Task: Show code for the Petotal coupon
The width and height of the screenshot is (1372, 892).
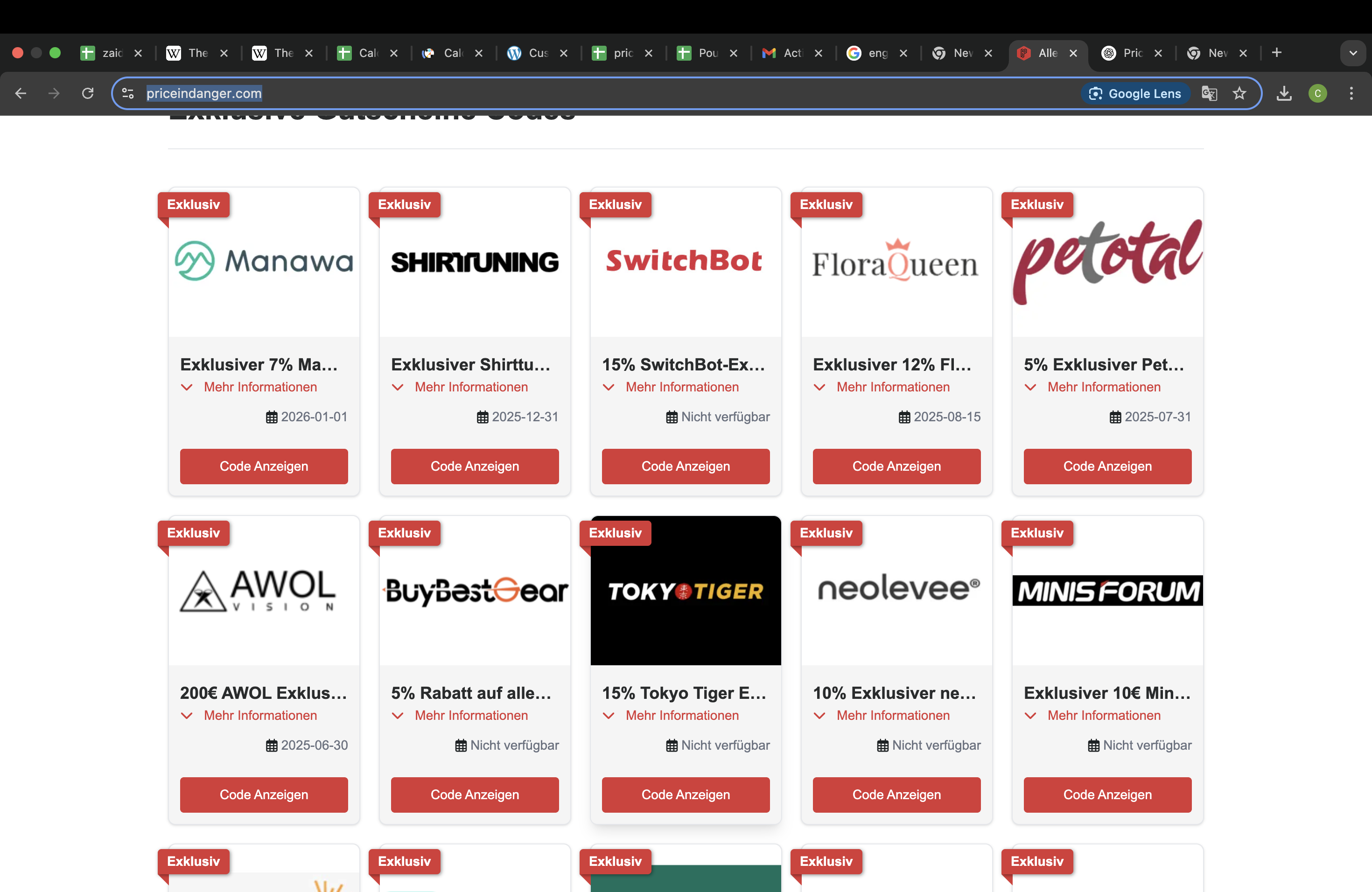Action: (x=1108, y=466)
